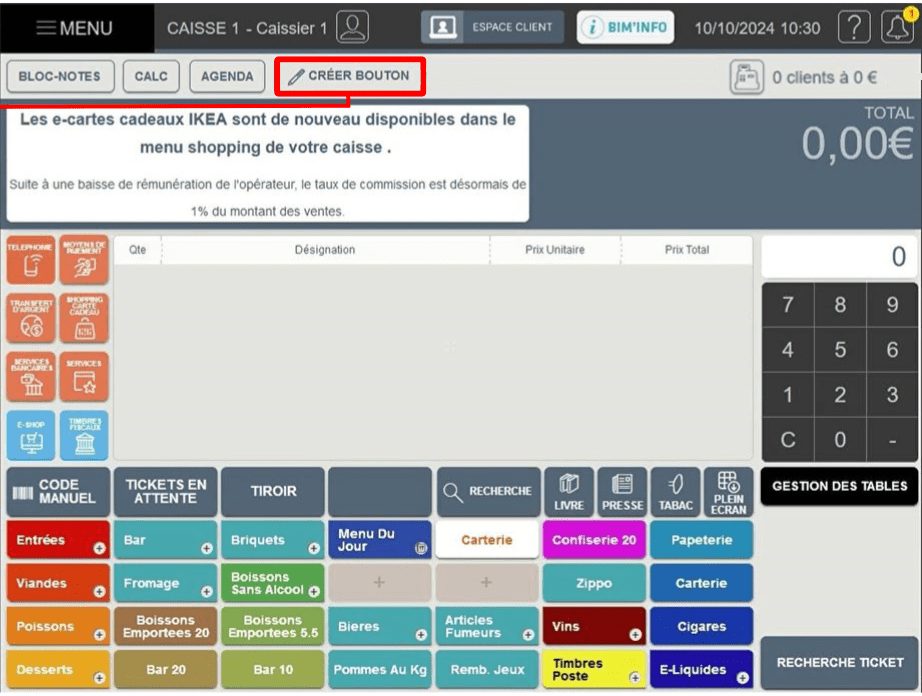This screenshot has width=922, height=696.
Task: Expand the Vins category plus sign
Action: (635, 635)
